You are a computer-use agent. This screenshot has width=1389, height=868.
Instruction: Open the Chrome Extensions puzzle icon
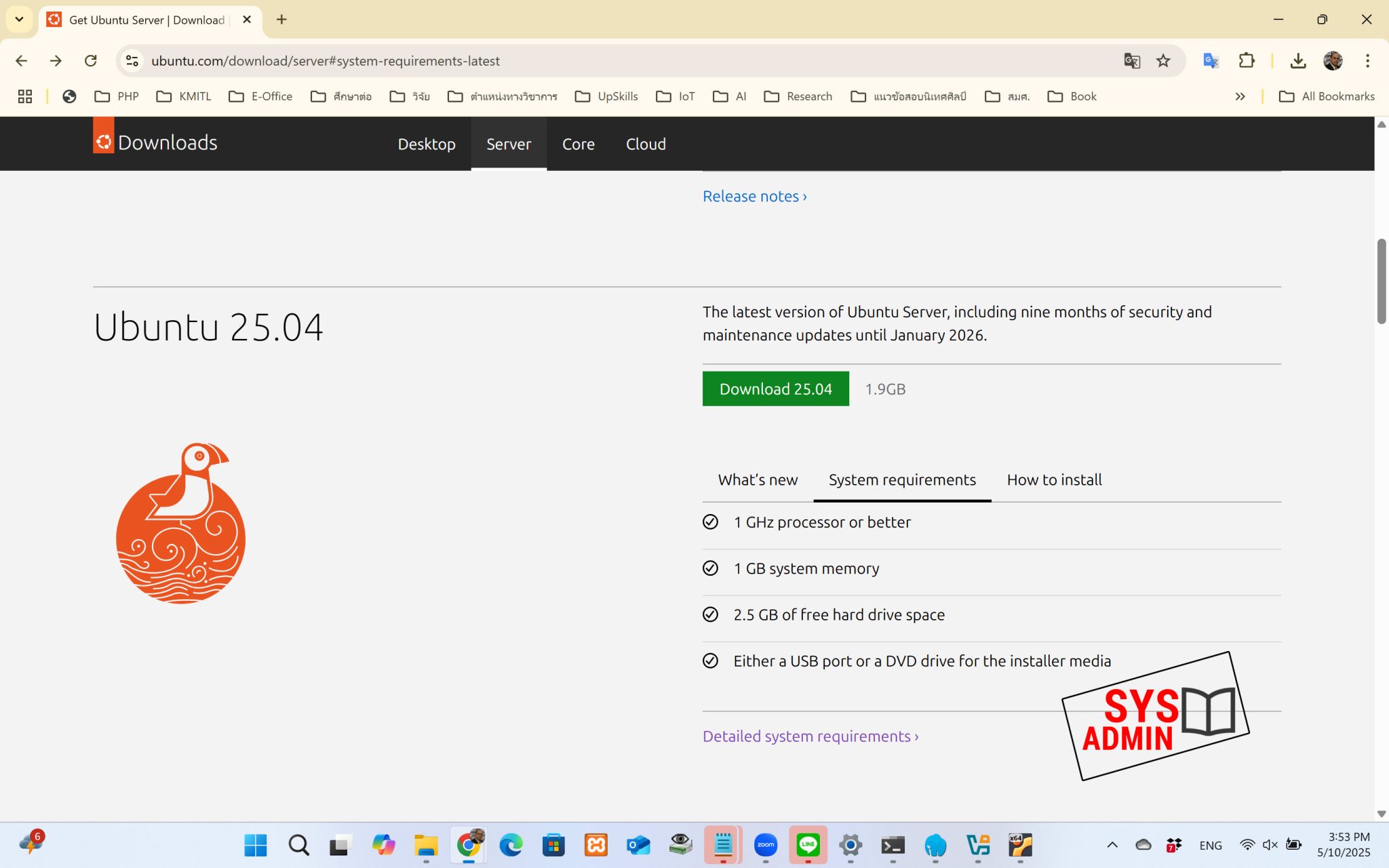coord(1247,60)
